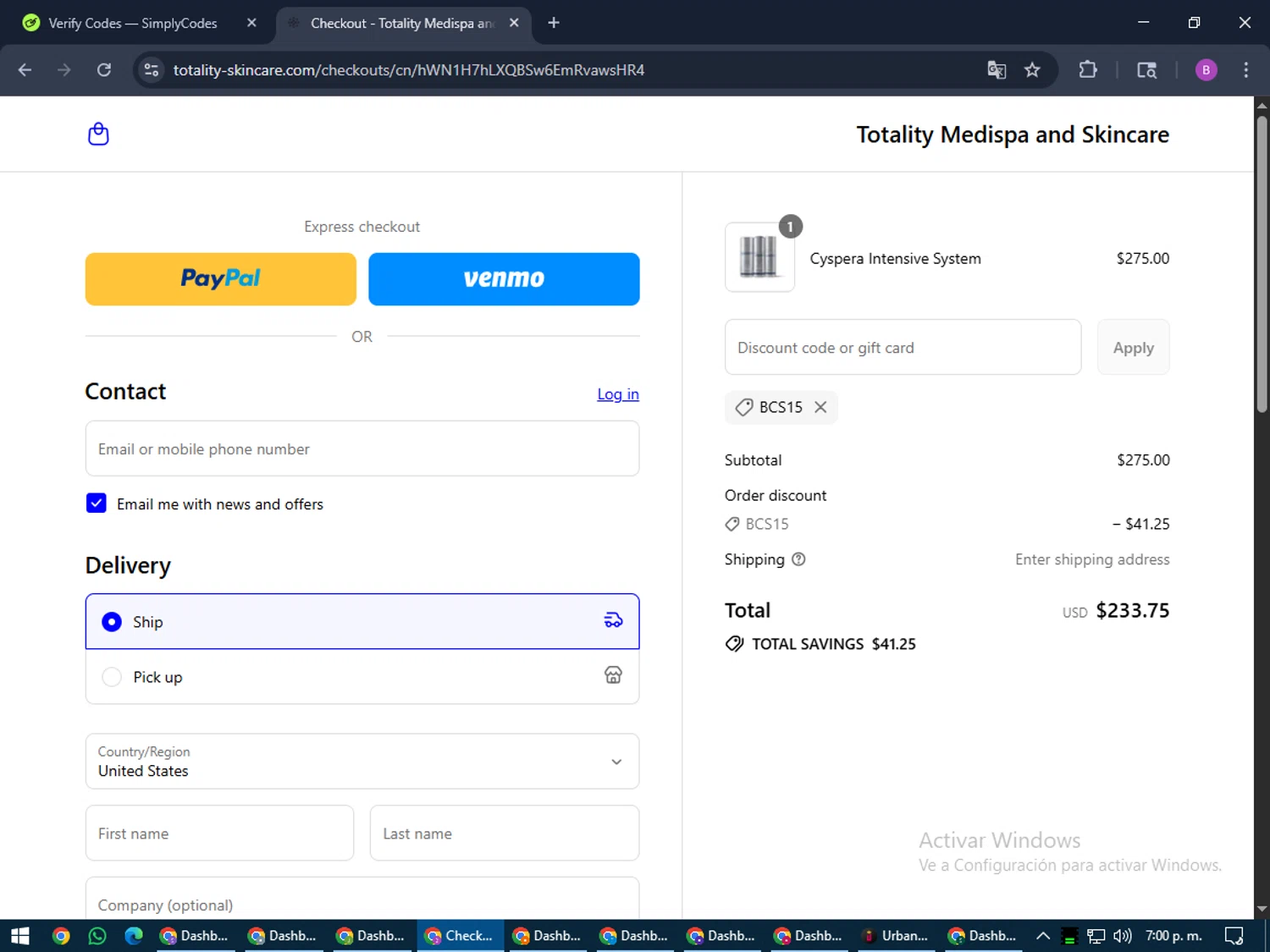Click the Totality Medispa and Skincare title

pyautogui.click(x=1013, y=135)
